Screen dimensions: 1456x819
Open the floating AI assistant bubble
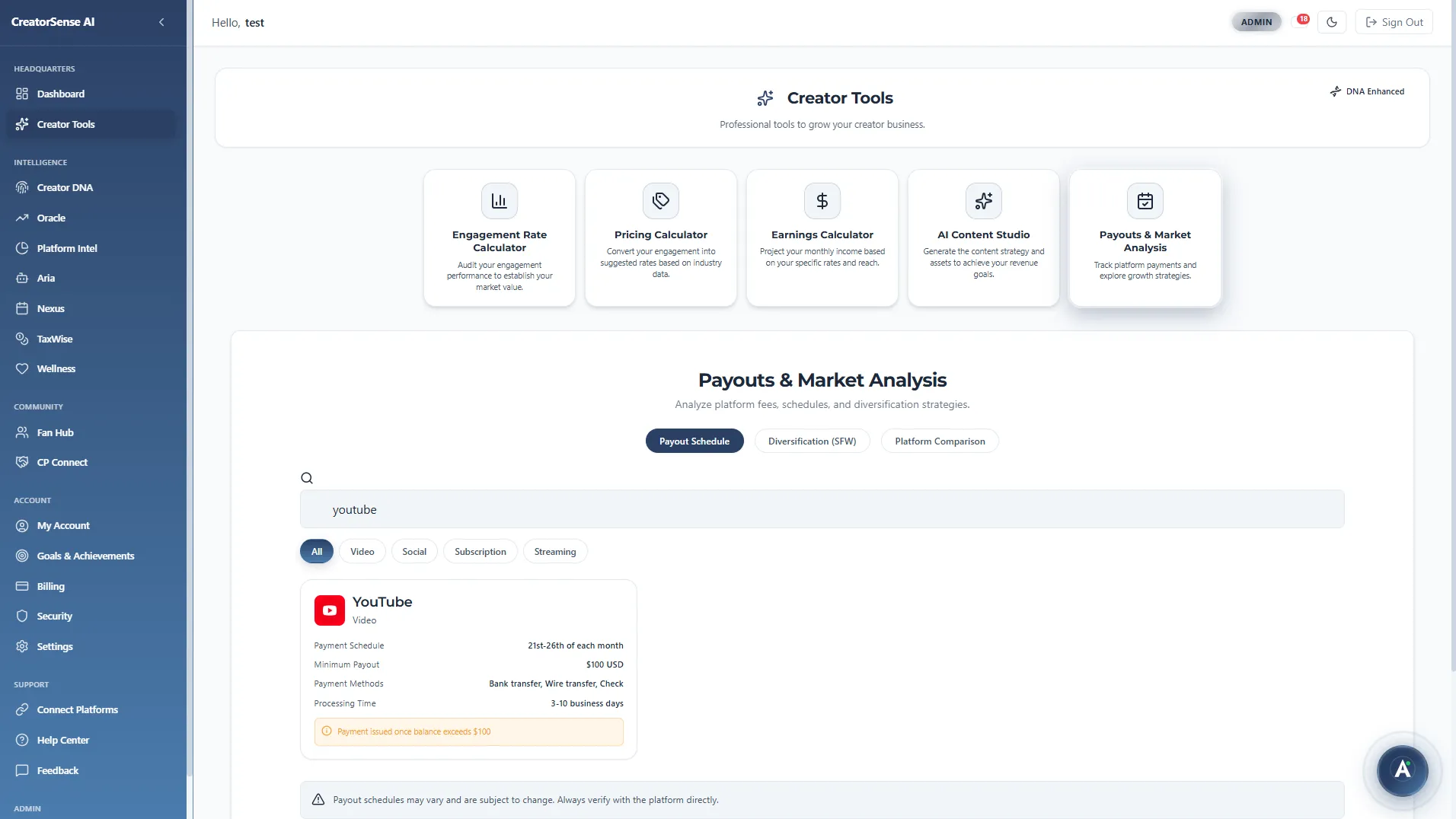pyautogui.click(x=1402, y=771)
